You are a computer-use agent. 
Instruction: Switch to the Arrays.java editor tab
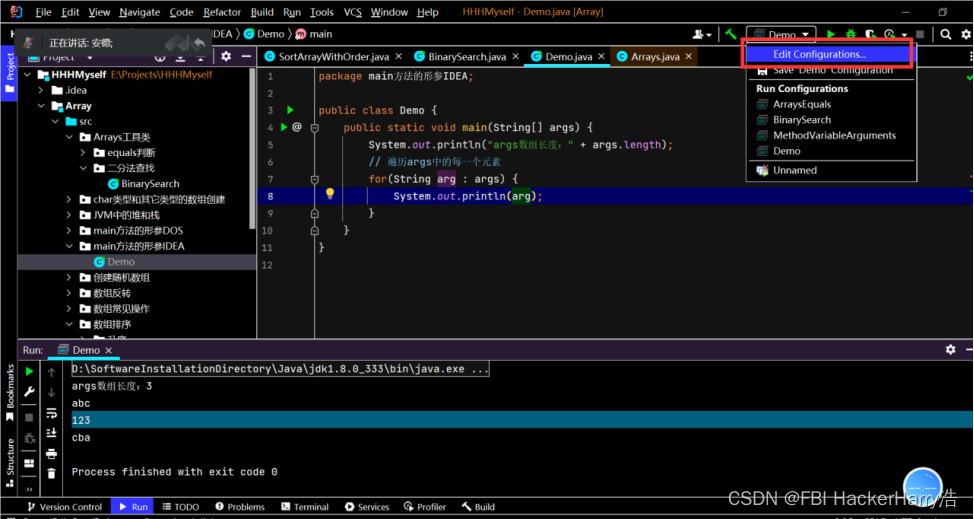pos(655,57)
